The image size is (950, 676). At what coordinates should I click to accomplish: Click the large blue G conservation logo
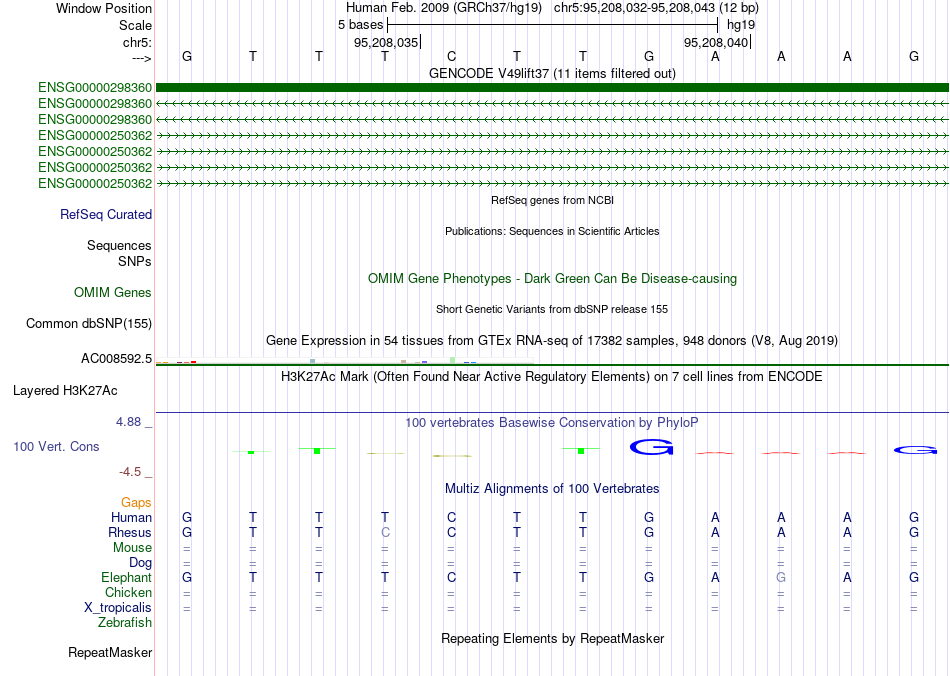click(x=651, y=448)
